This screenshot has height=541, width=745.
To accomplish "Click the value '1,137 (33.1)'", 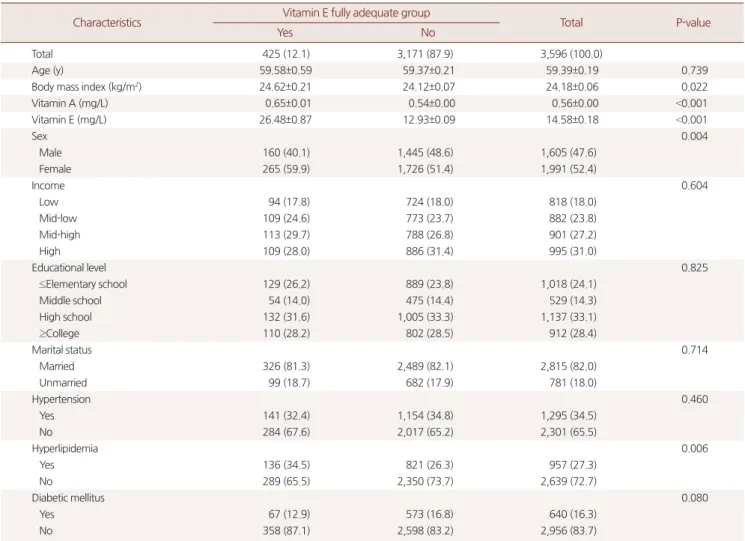I will [569, 317].
